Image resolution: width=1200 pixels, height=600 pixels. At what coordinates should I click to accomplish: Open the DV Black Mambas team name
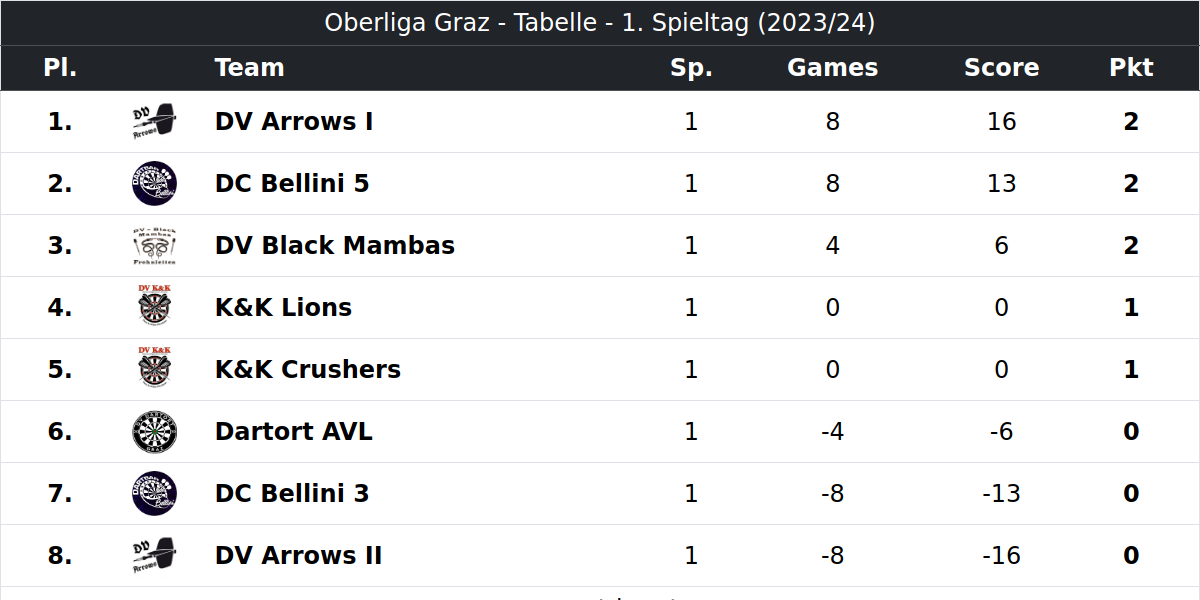click(335, 246)
